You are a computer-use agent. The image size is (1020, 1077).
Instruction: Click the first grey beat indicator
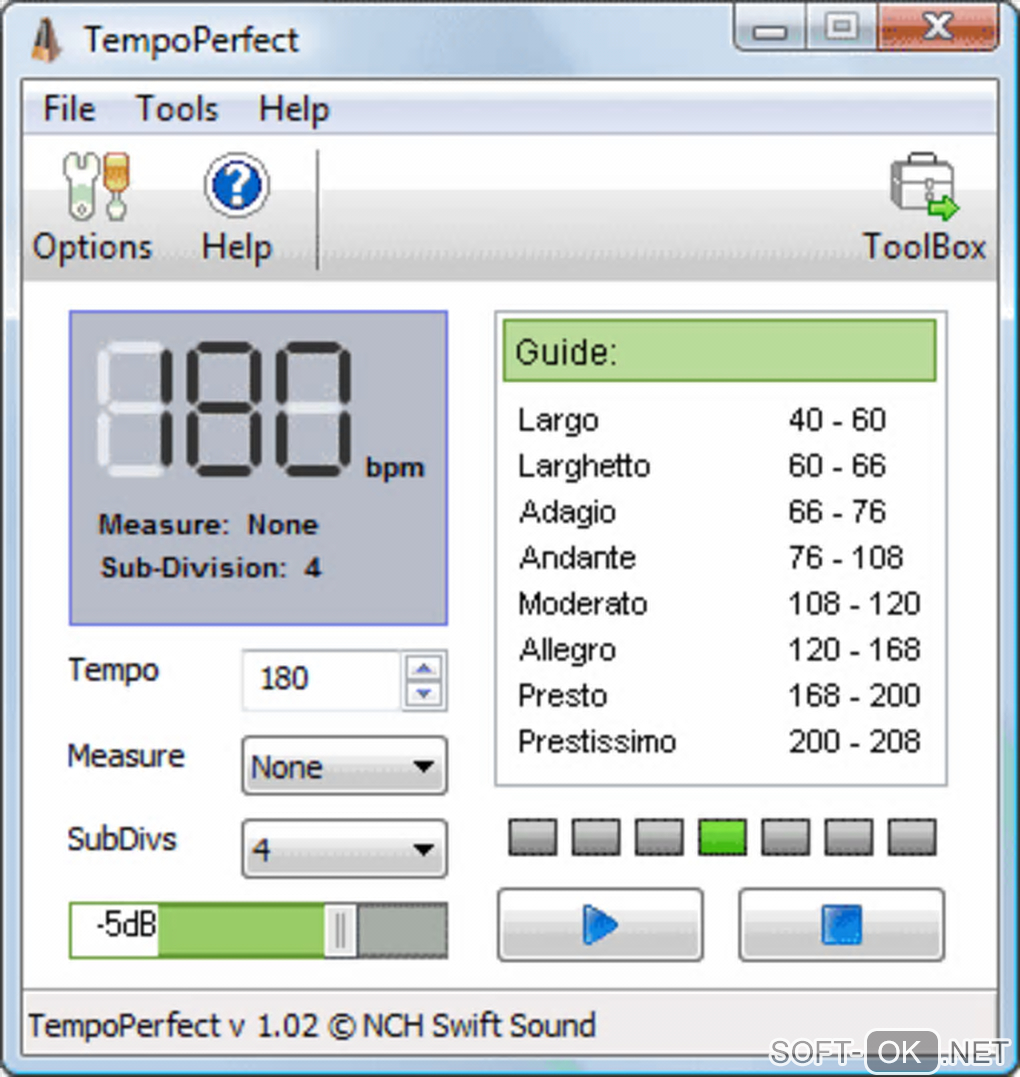(x=532, y=837)
